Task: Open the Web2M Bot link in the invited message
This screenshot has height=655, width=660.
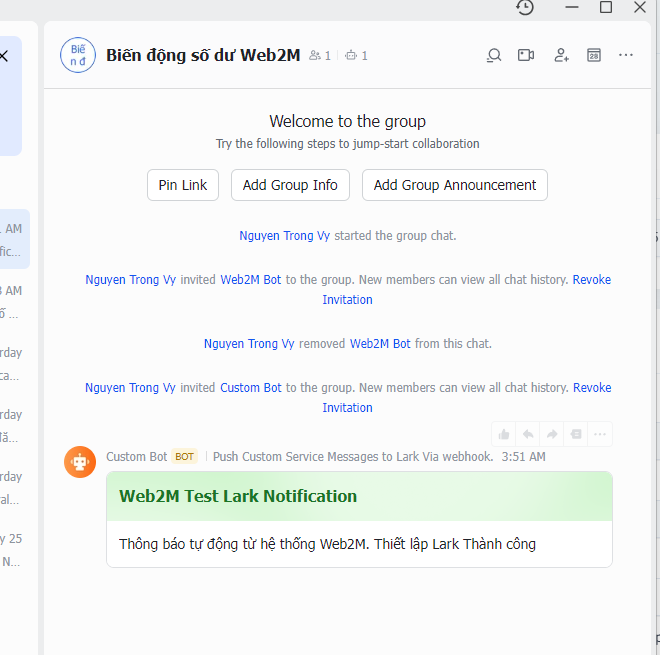Action: click(250, 280)
